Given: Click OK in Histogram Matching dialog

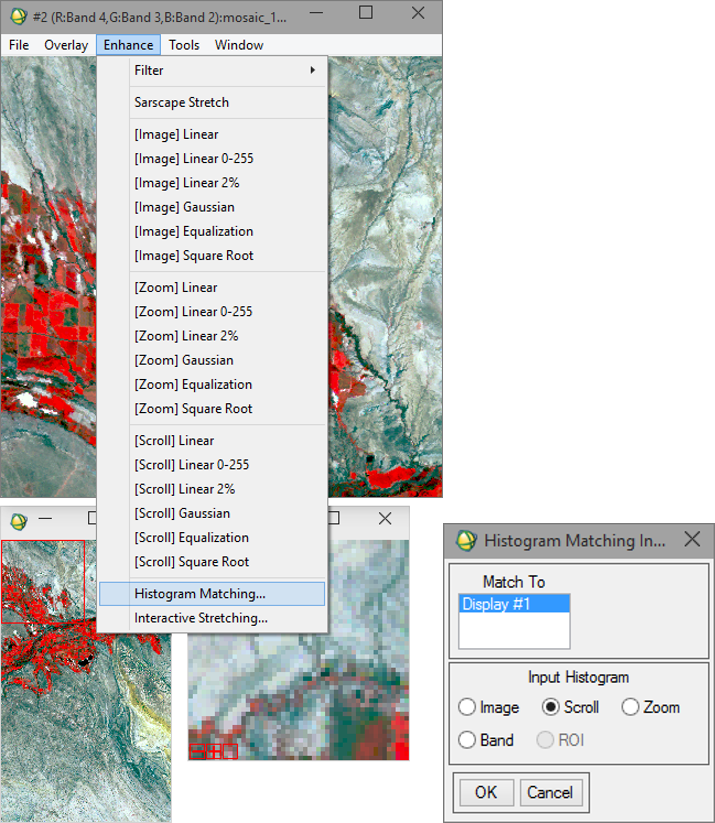Looking at the screenshot, I should click(486, 792).
